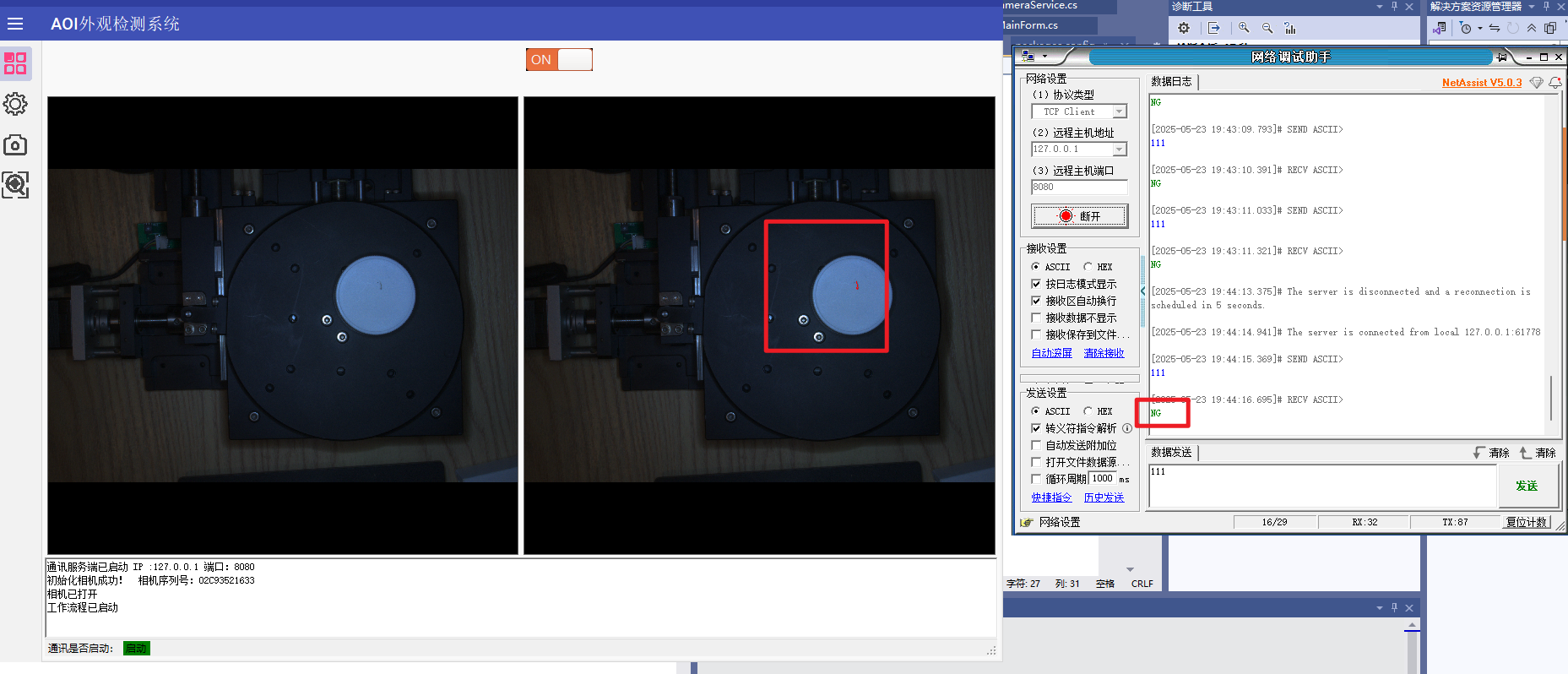Click the up-arrow 清除 button
Image resolution: width=1568 pixels, height=674 pixels.
[x=1538, y=453]
